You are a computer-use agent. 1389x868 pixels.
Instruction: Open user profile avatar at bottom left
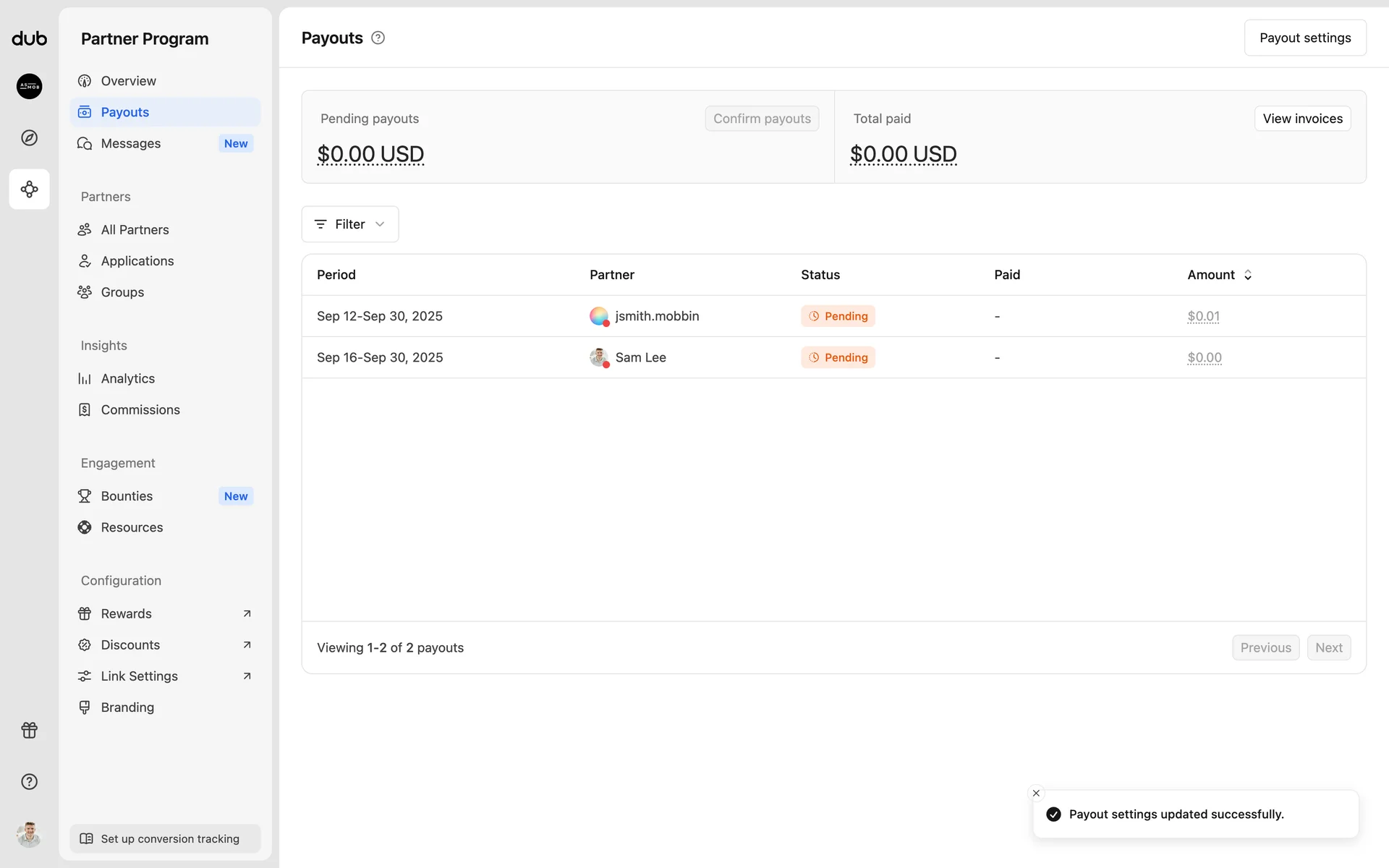[29, 835]
